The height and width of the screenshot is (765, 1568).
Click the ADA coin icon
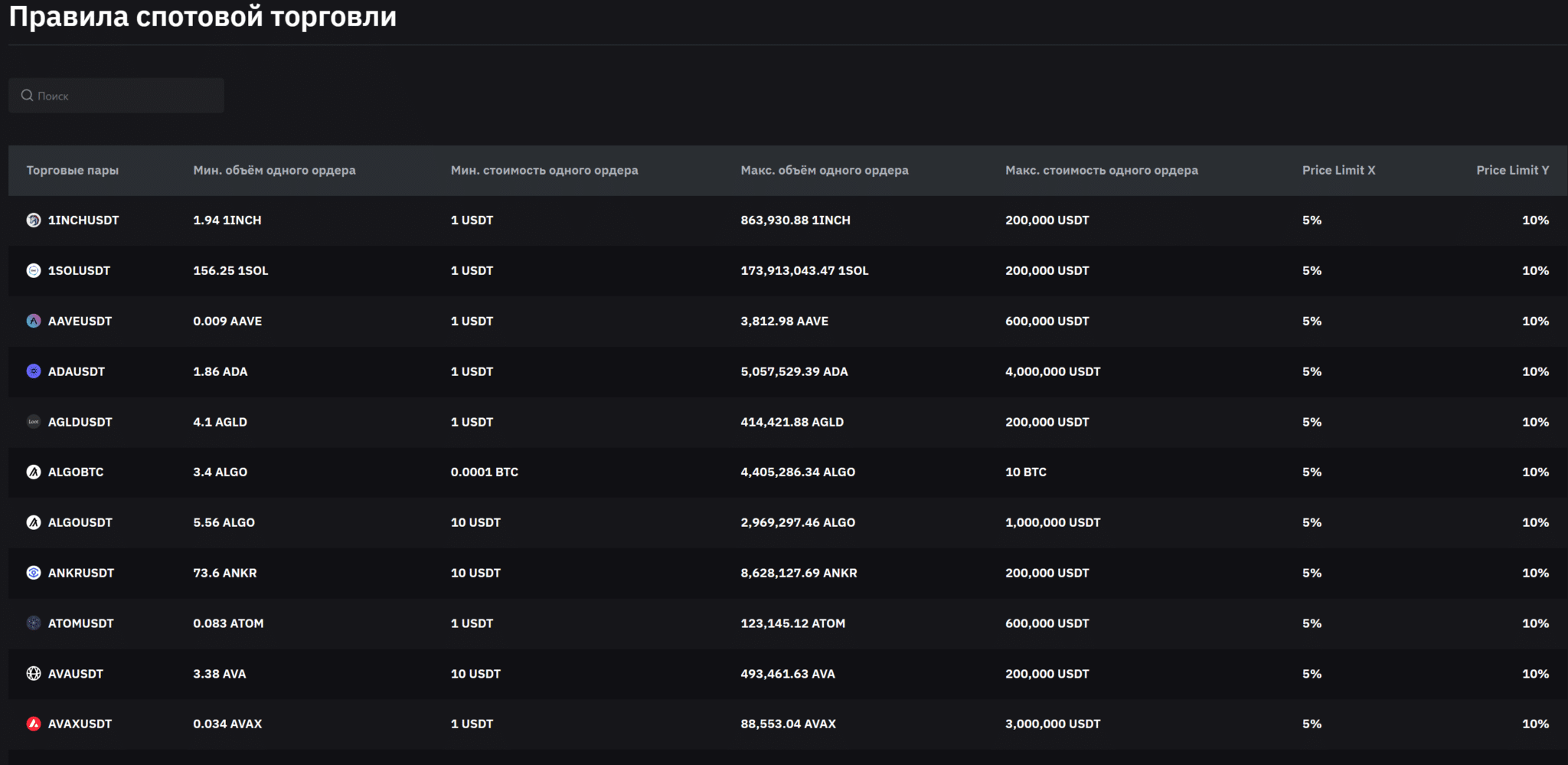(x=34, y=371)
